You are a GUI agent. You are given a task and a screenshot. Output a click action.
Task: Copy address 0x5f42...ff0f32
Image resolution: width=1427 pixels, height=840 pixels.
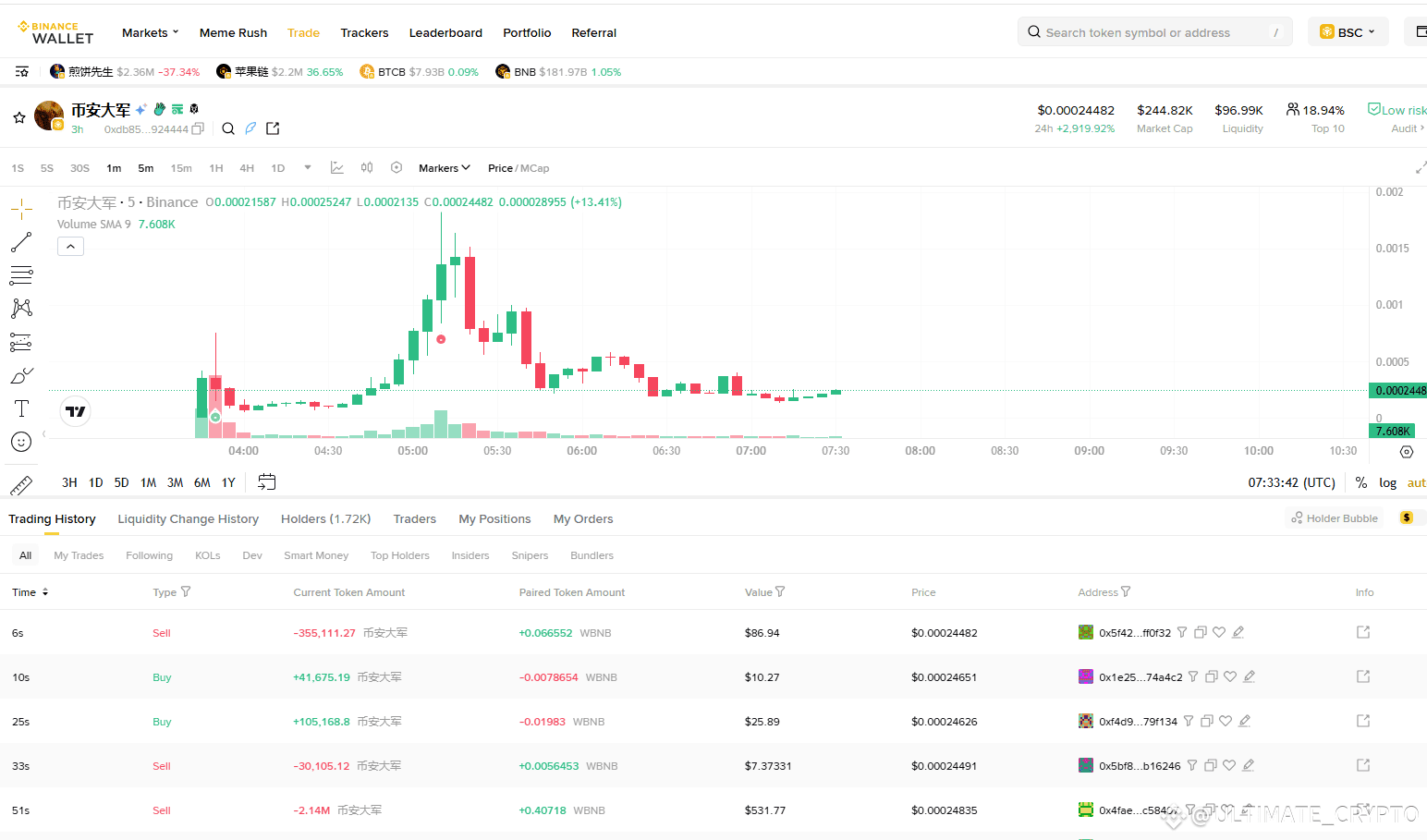click(x=1201, y=633)
